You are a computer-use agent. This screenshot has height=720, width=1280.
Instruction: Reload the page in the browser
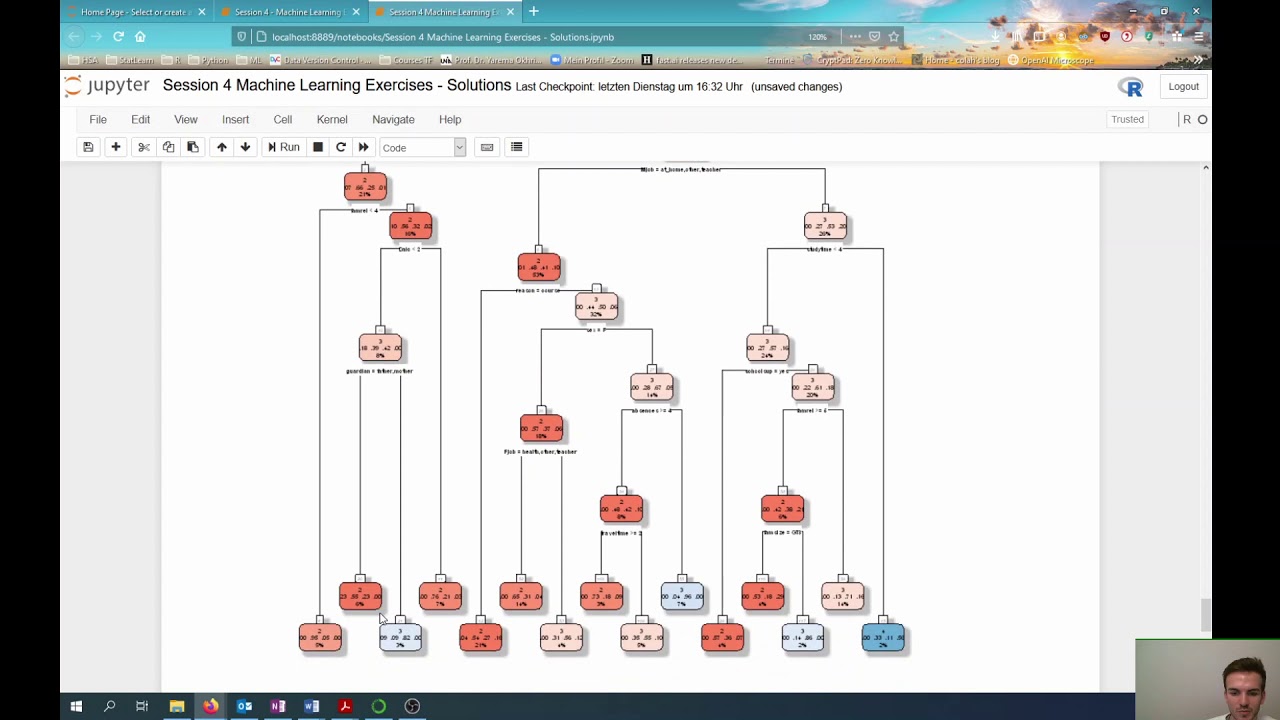click(x=118, y=37)
